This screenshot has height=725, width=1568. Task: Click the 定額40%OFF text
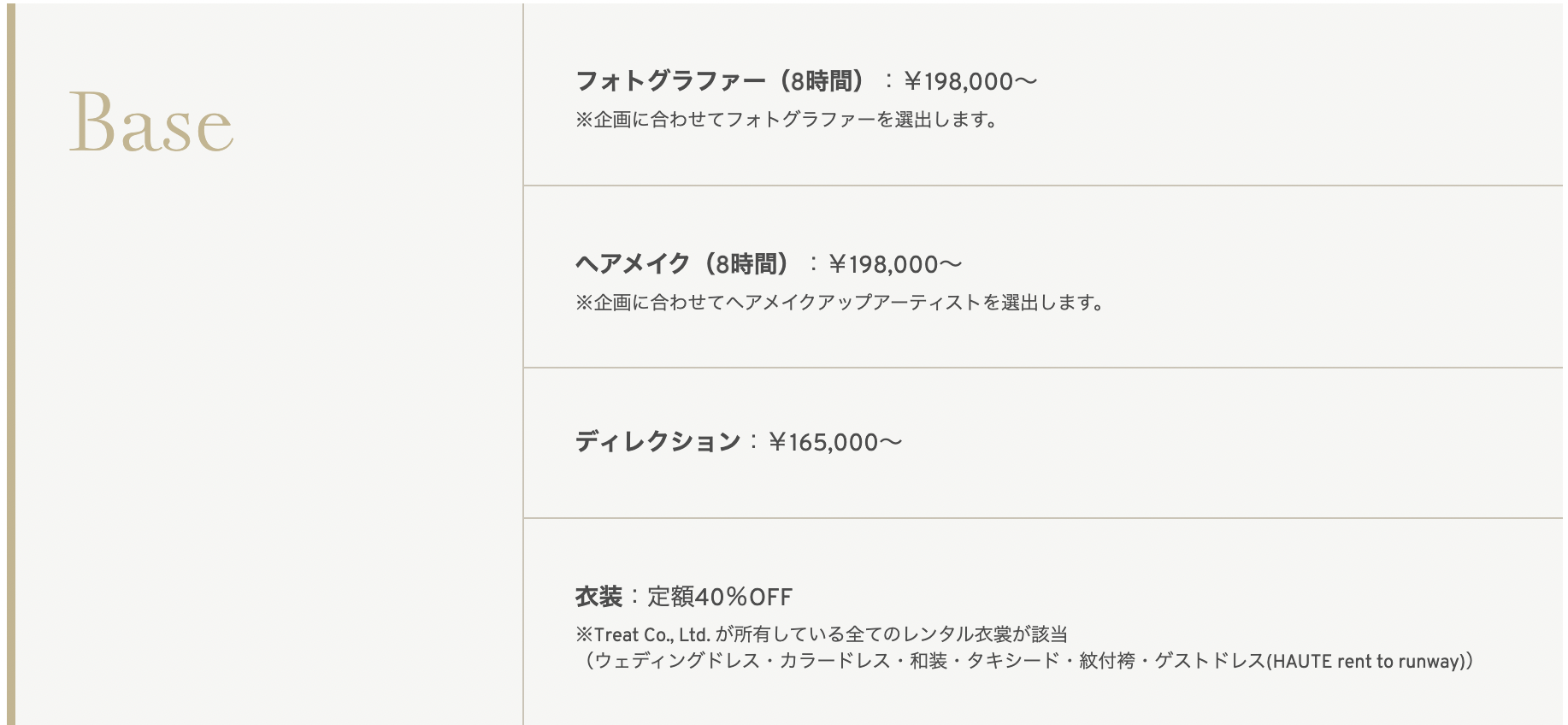[720, 597]
